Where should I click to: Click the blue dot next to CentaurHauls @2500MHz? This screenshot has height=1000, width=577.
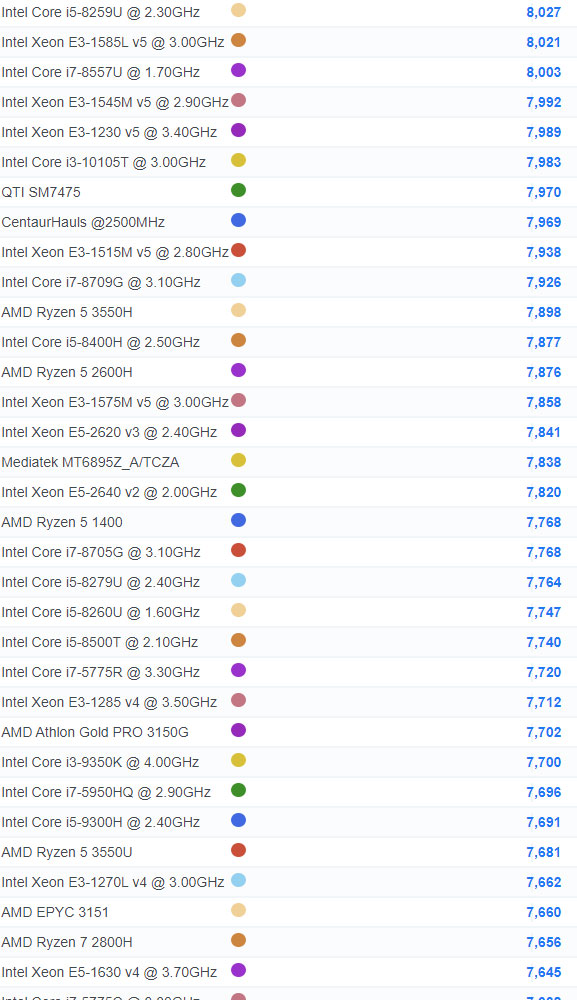[x=238, y=220]
